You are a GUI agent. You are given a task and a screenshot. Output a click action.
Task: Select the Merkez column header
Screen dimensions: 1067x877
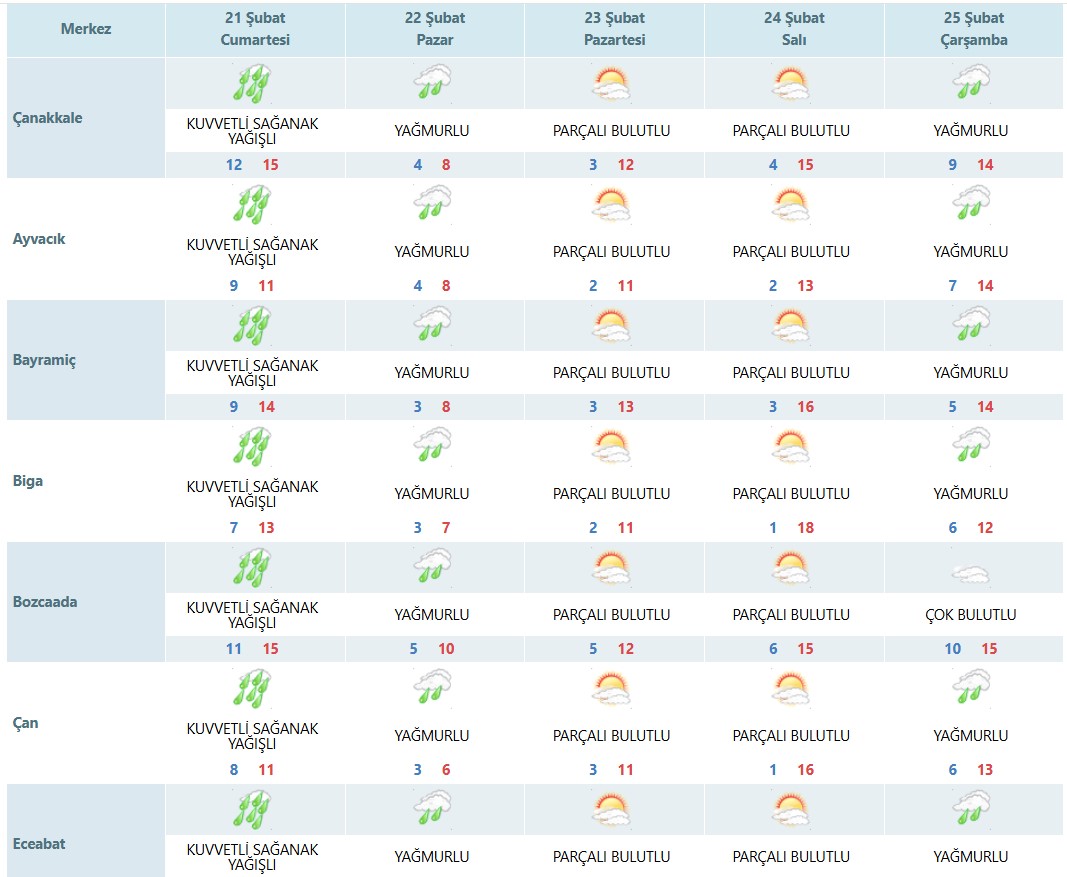tap(86, 29)
